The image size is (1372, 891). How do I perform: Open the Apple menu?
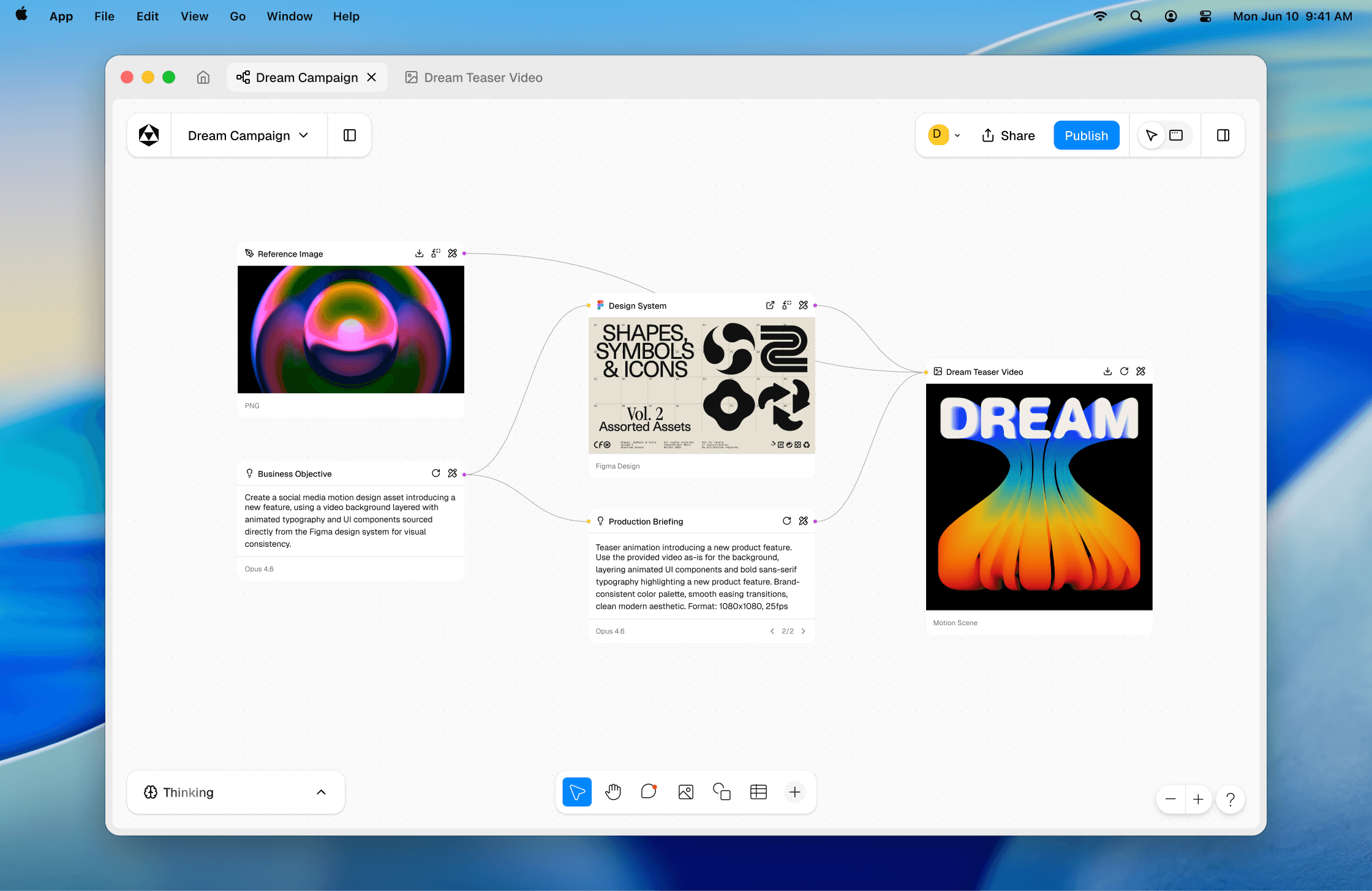pyautogui.click(x=21, y=15)
